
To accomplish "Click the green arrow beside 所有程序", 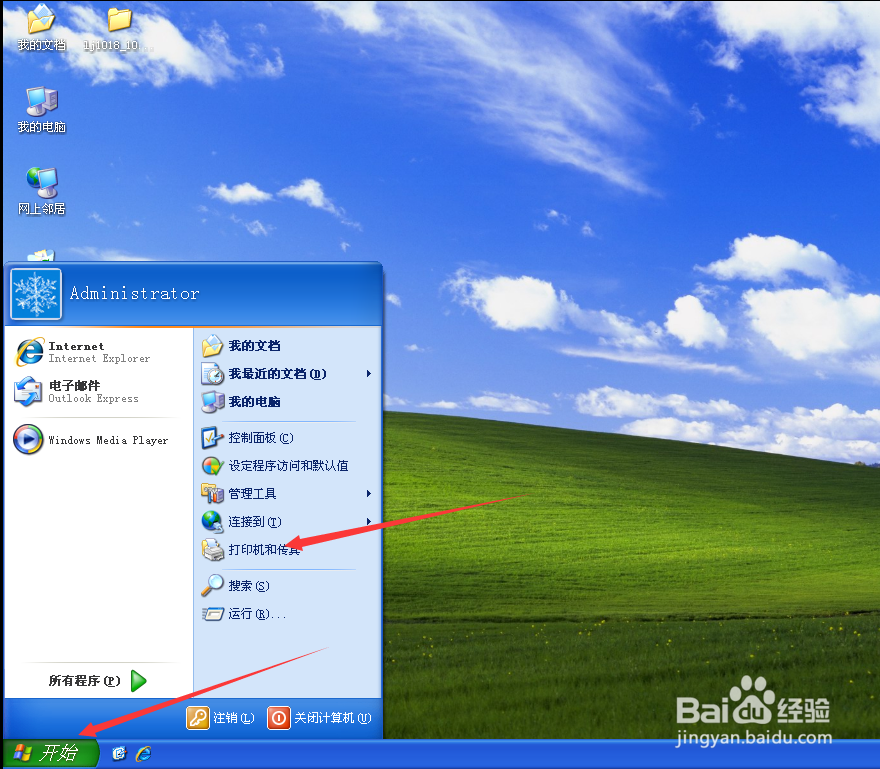I will pos(138,681).
